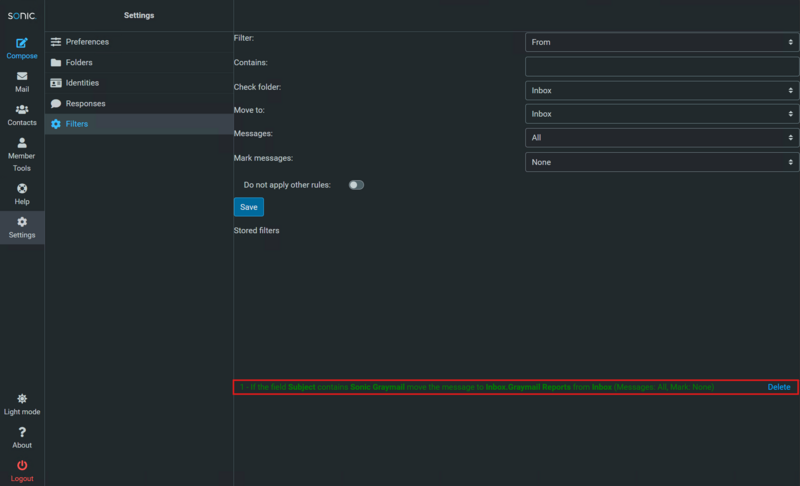
Task: Expand the Check folder dropdown
Action: (x=661, y=90)
